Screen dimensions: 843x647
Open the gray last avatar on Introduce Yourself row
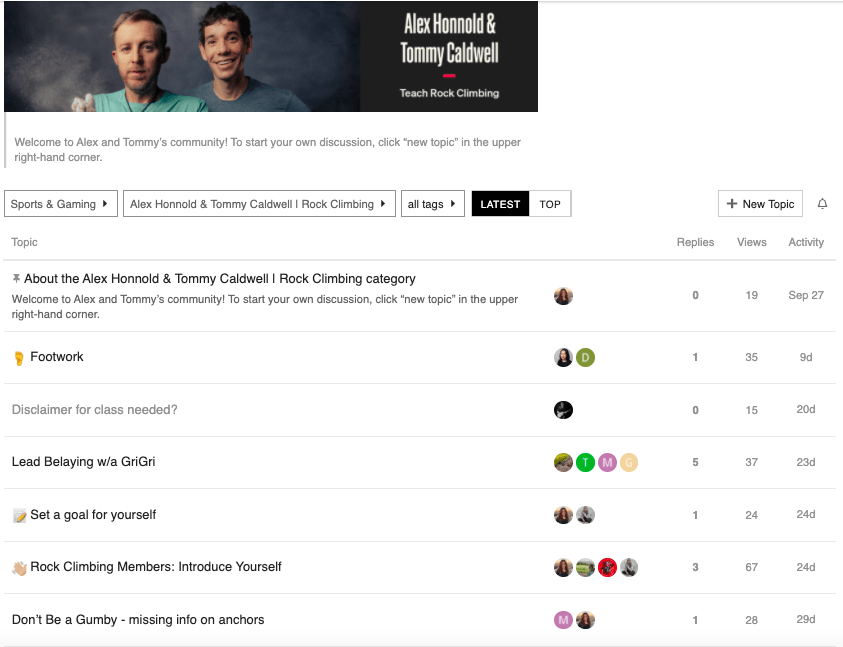pyautogui.click(x=629, y=567)
